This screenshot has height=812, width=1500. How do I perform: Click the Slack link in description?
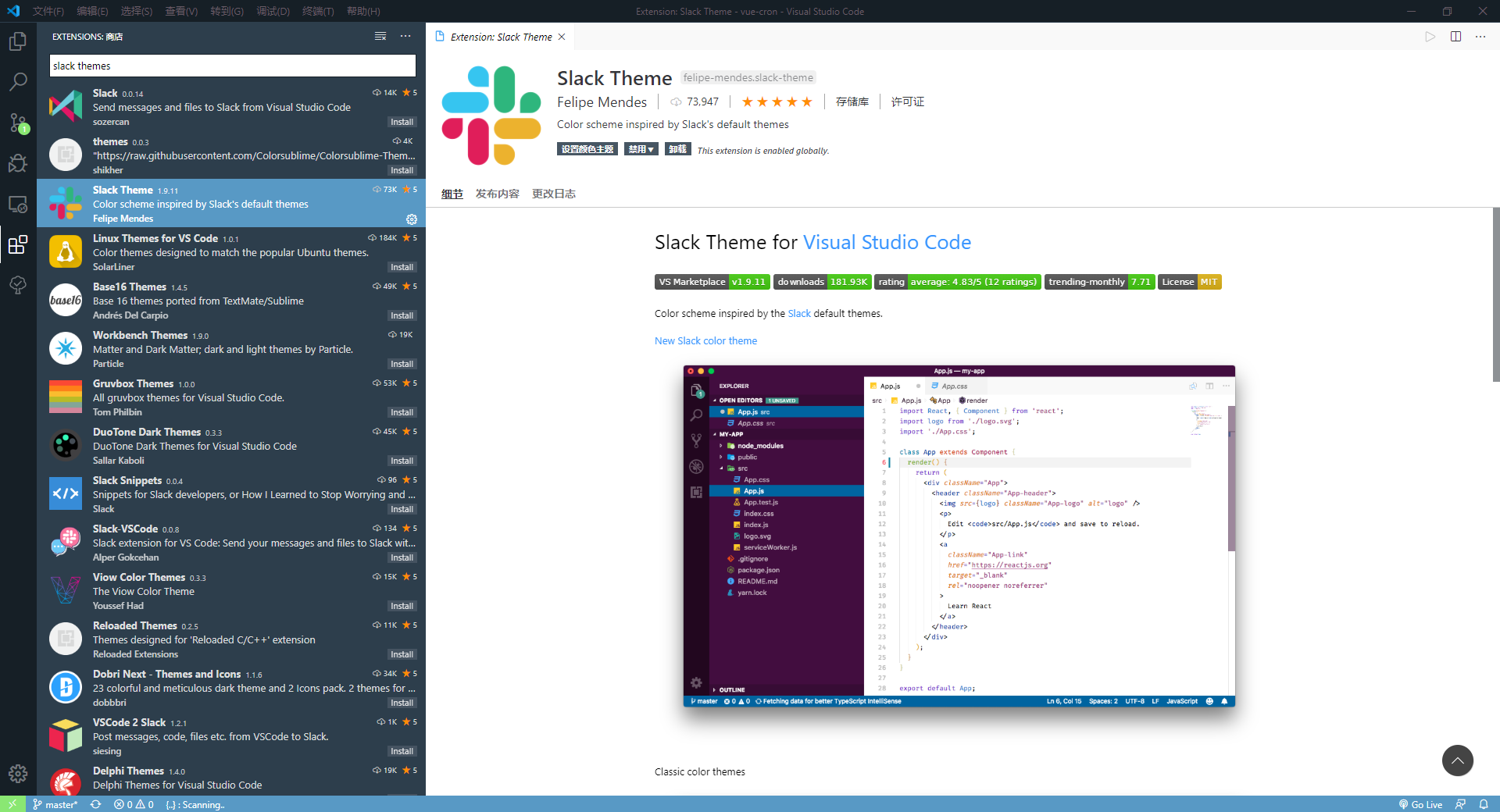pos(799,313)
